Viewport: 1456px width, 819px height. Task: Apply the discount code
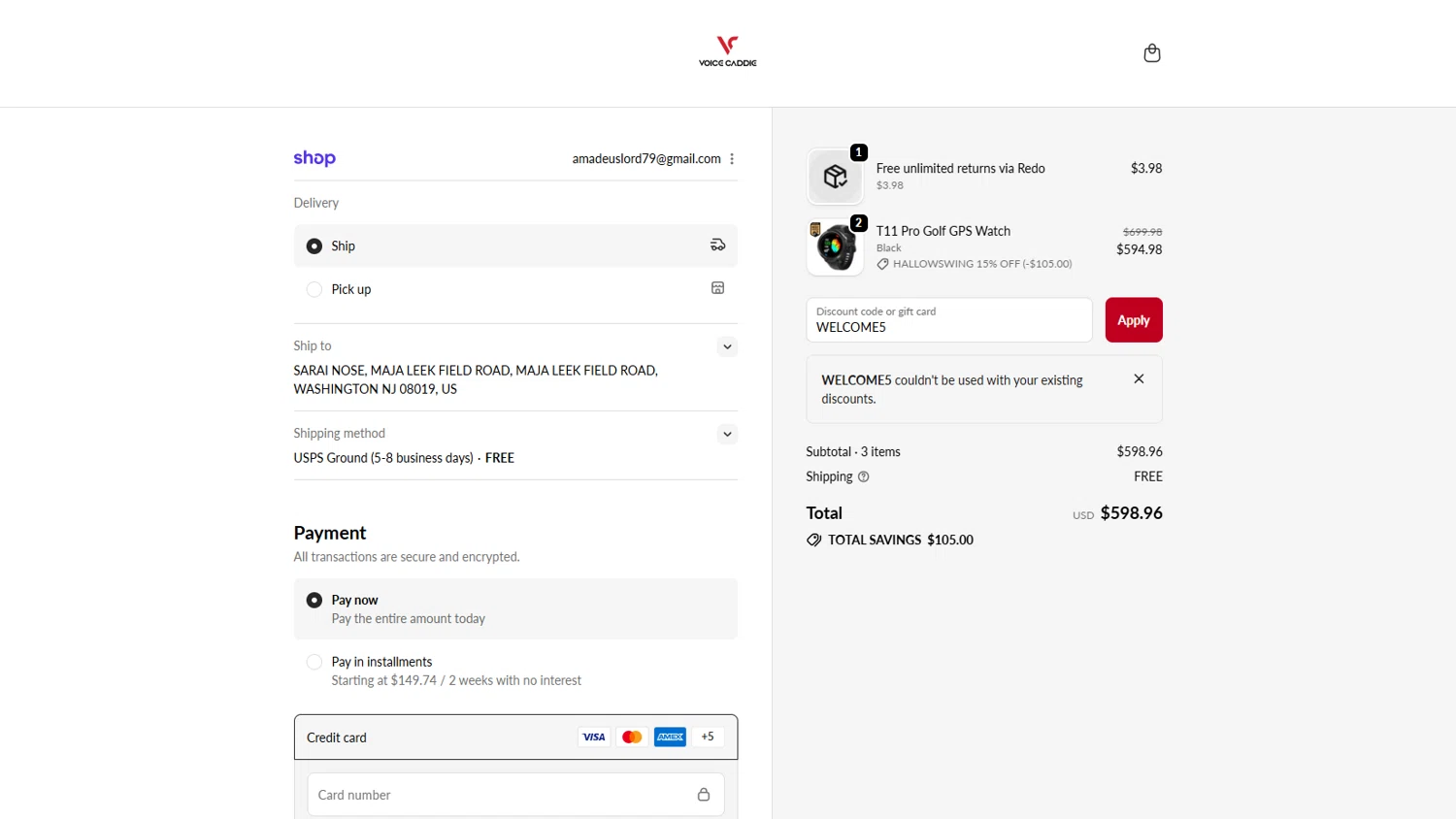pos(1134,320)
